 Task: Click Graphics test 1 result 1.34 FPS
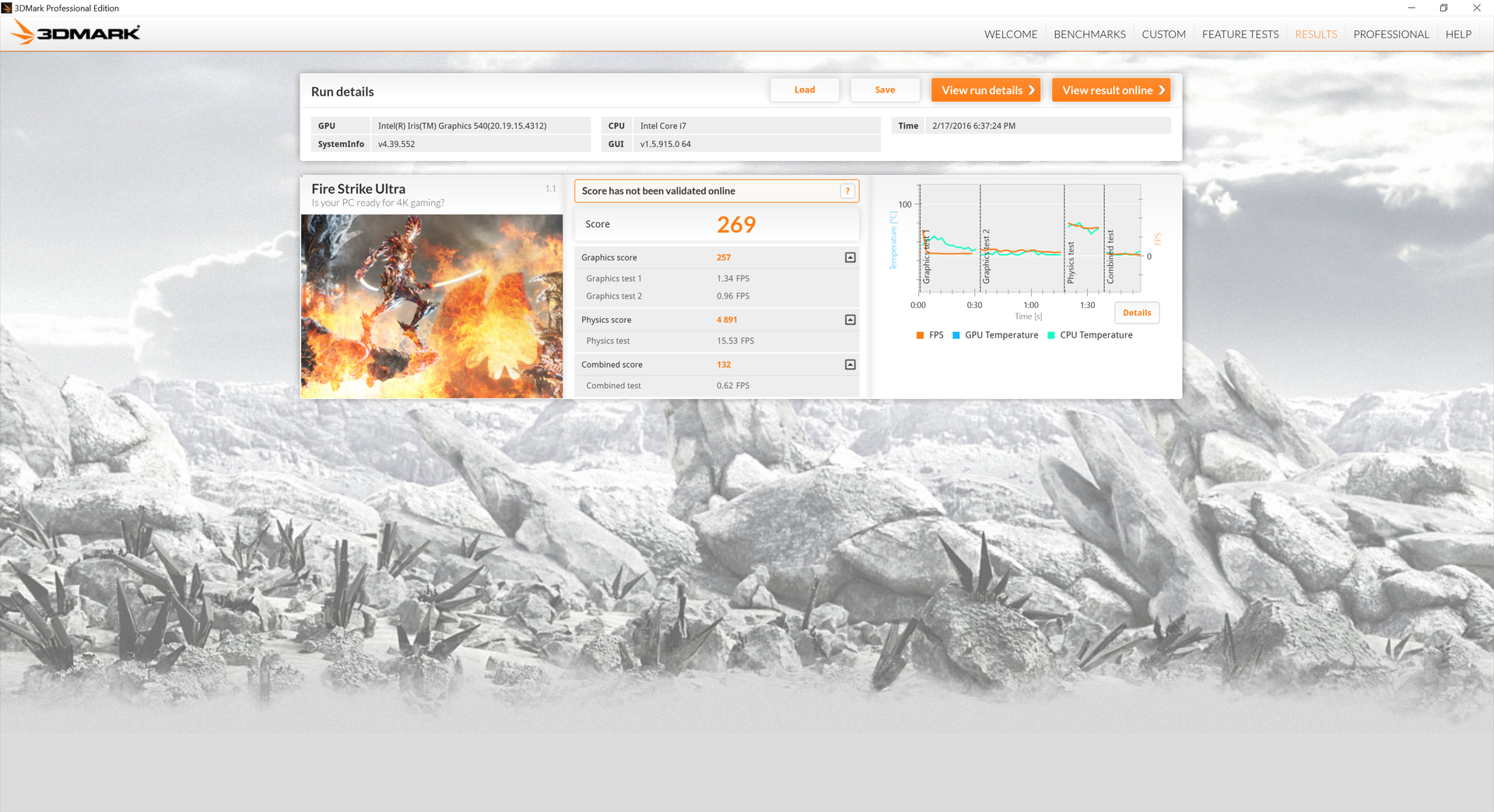pyautogui.click(x=733, y=278)
